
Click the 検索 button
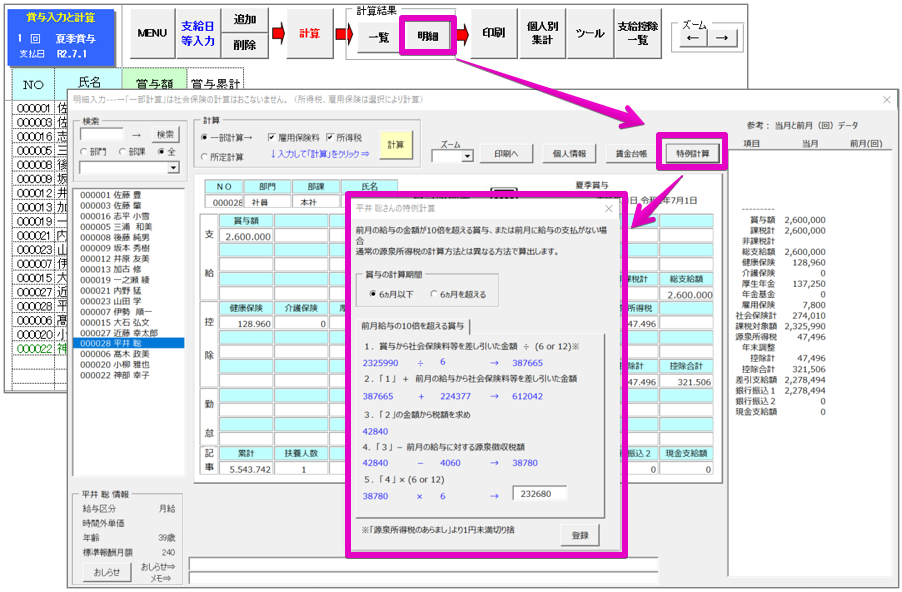tap(166, 134)
